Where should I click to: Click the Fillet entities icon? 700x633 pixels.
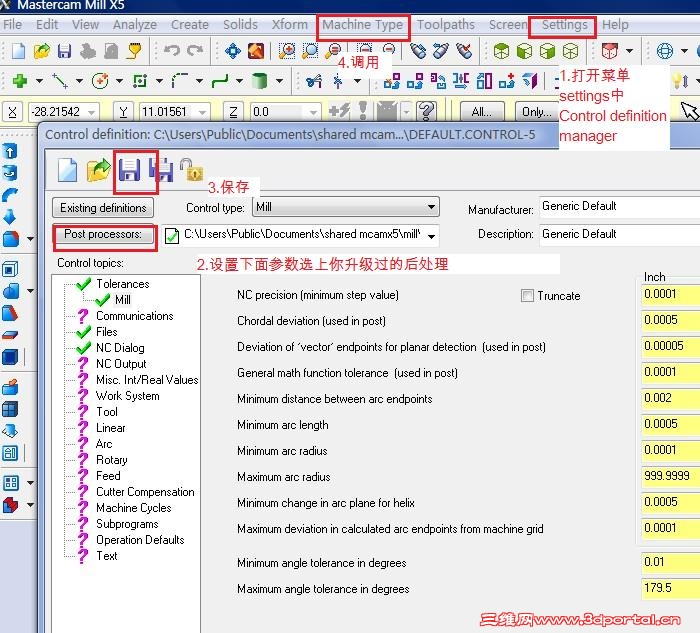coord(180,81)
